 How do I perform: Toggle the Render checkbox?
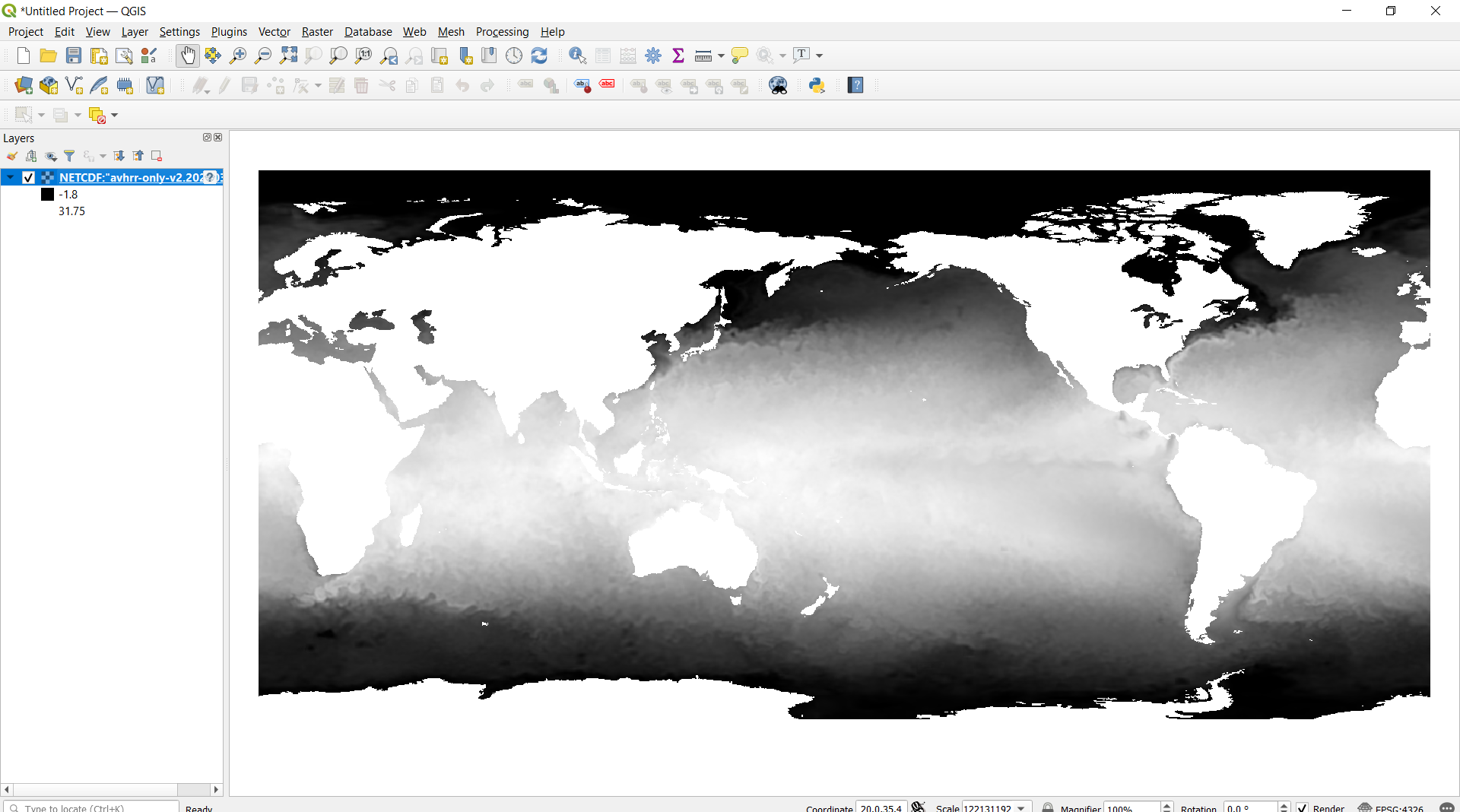click(1302, 807)
